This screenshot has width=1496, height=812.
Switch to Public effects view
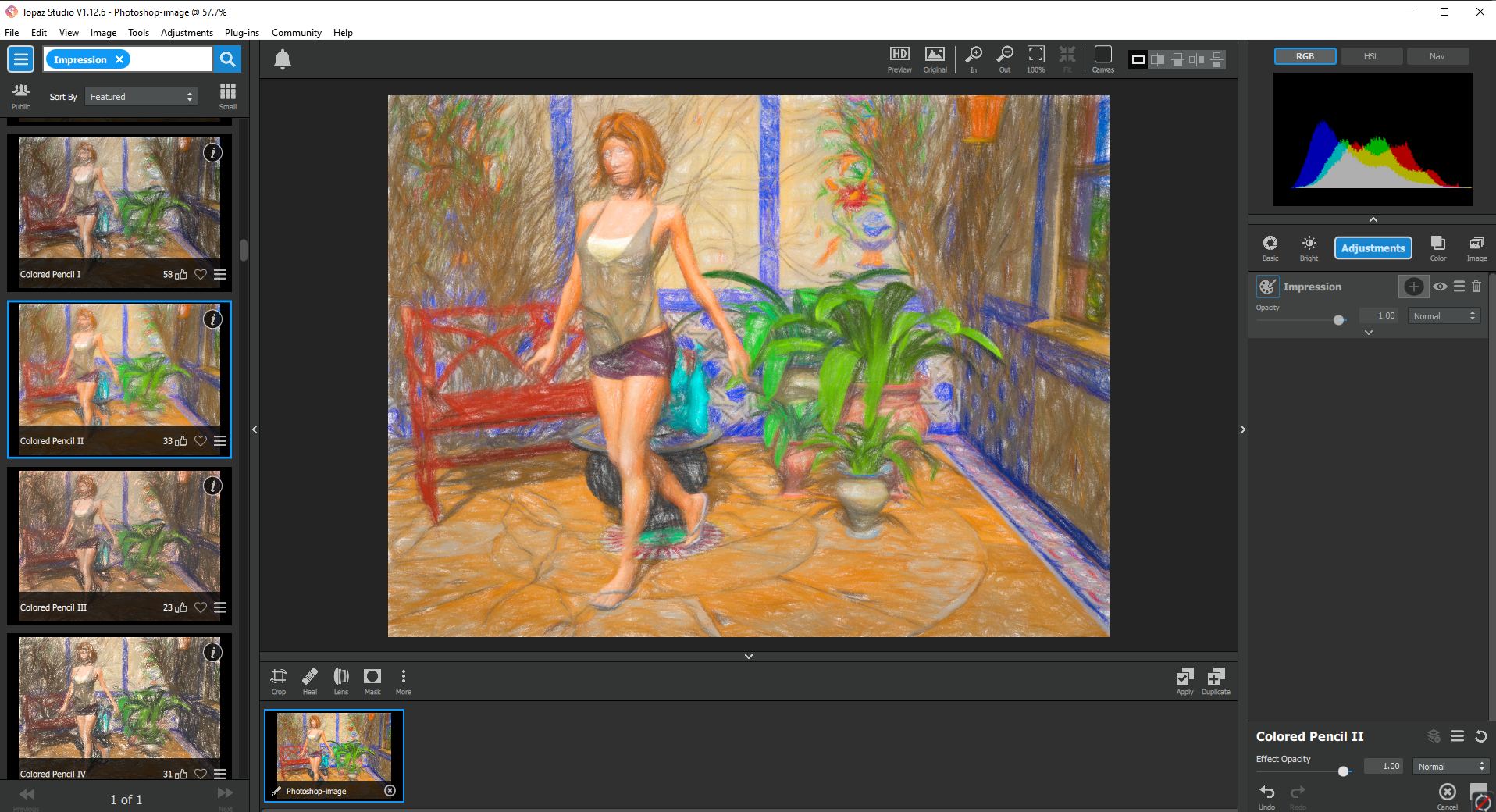pos(21,96)
